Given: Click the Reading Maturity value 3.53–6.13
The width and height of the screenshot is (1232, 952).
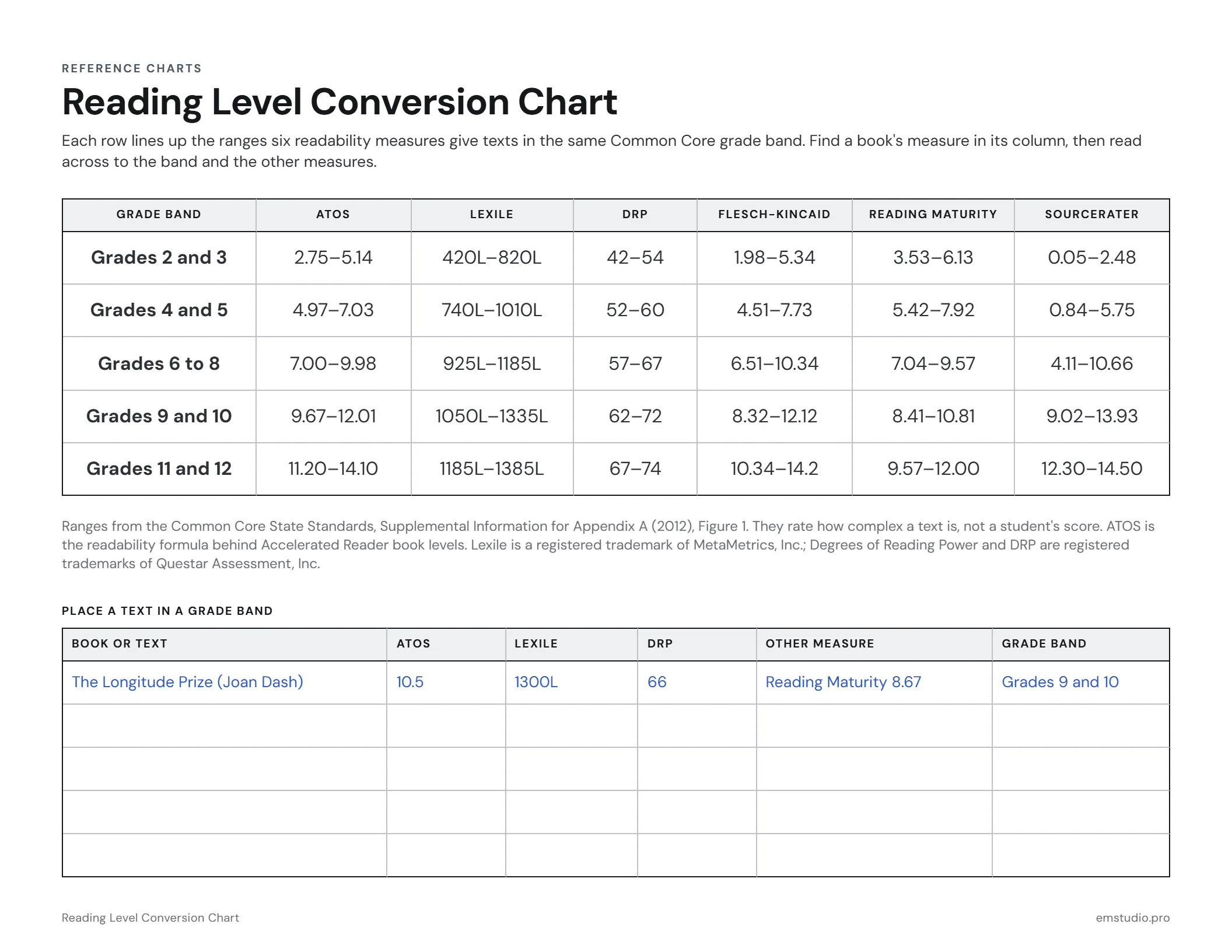Looking at the screenshot, I should [933, 257].
